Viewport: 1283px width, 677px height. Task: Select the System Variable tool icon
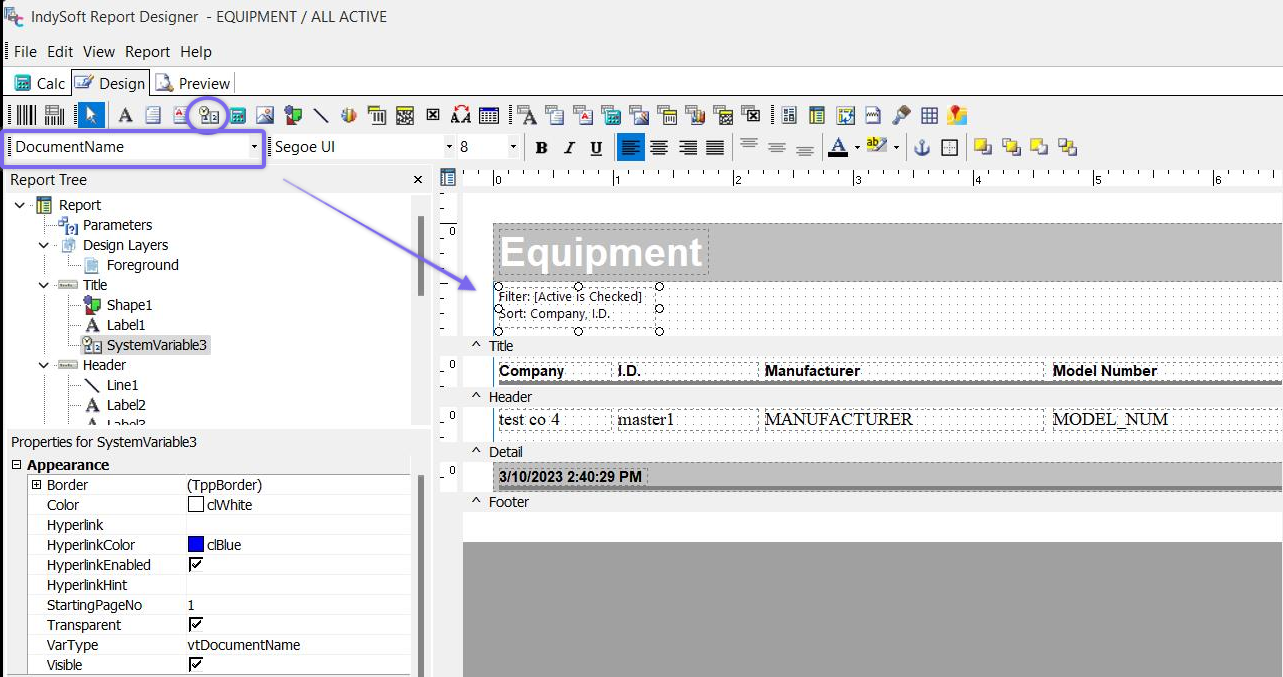coord(208,115)
